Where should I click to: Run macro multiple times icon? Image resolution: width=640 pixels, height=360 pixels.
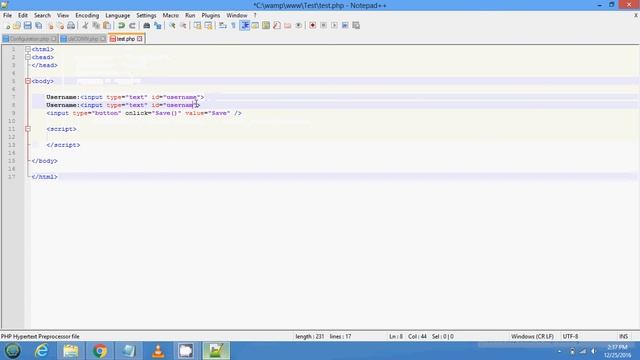pos(345,26)
